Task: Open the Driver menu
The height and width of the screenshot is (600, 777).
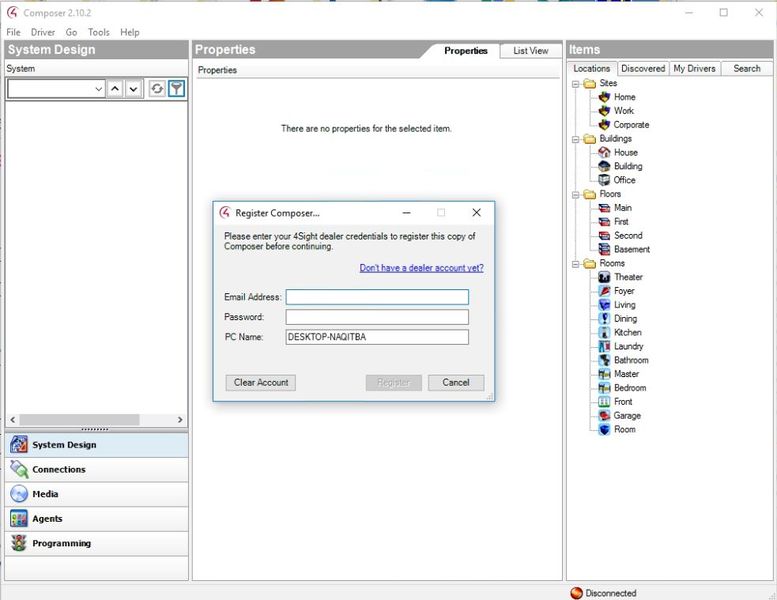Action: click(43, 32)
